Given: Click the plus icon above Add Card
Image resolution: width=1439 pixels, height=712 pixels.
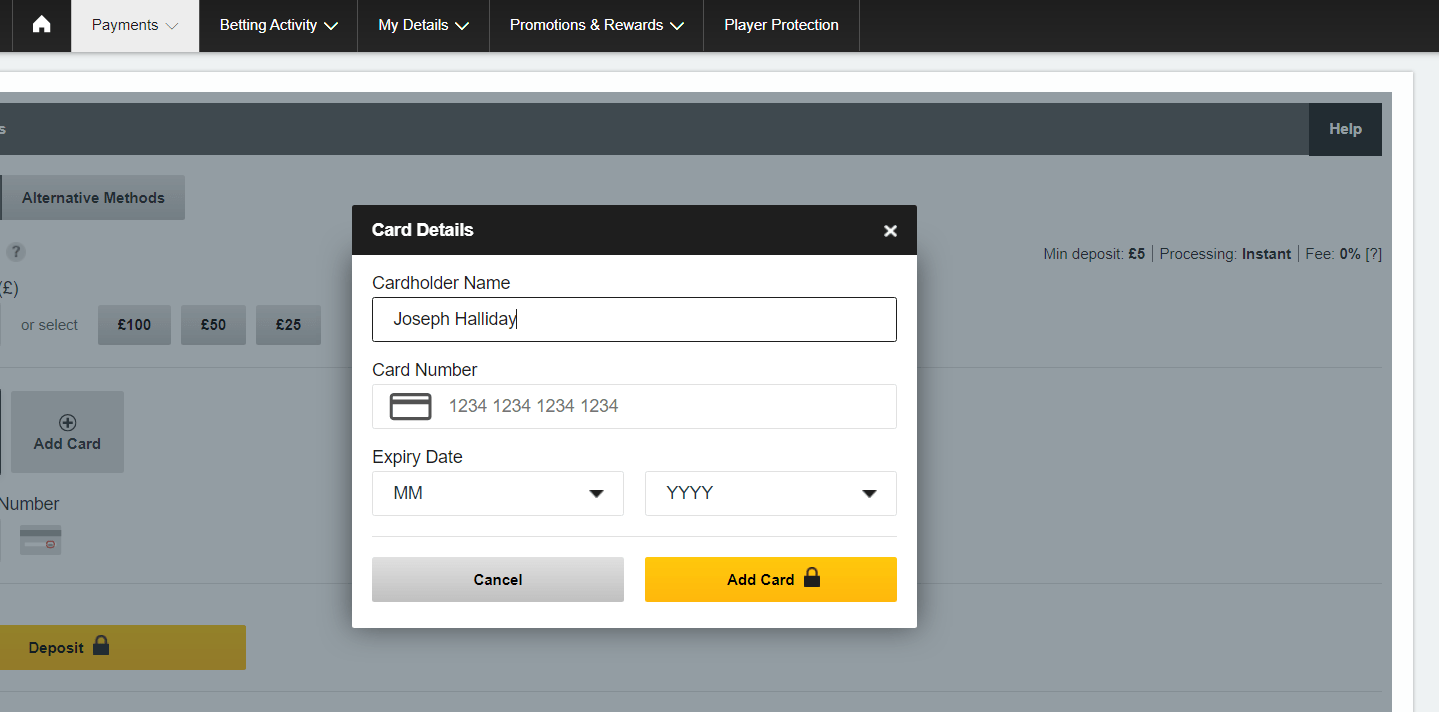Looking at the screenshot, I should (68, 423).
